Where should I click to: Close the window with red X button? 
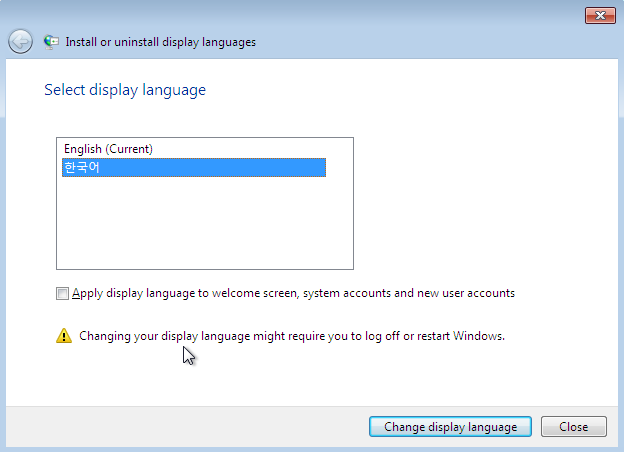pos(600,16)
